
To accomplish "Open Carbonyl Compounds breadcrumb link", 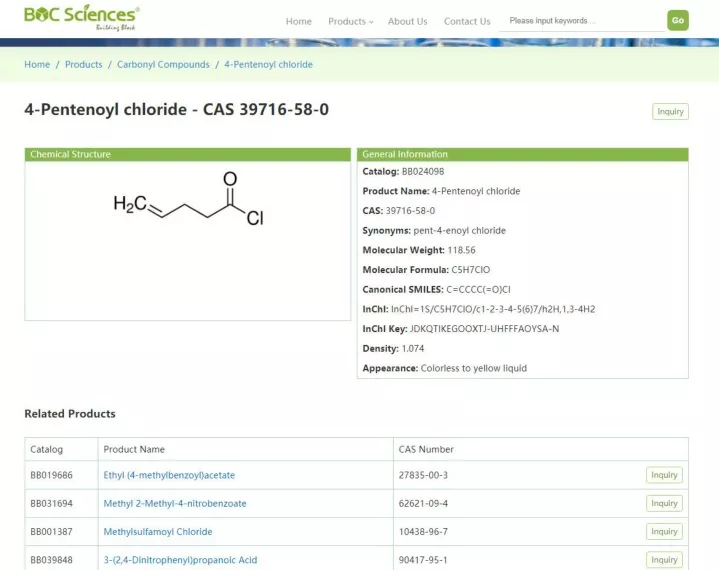I will [x=163, y=65].
